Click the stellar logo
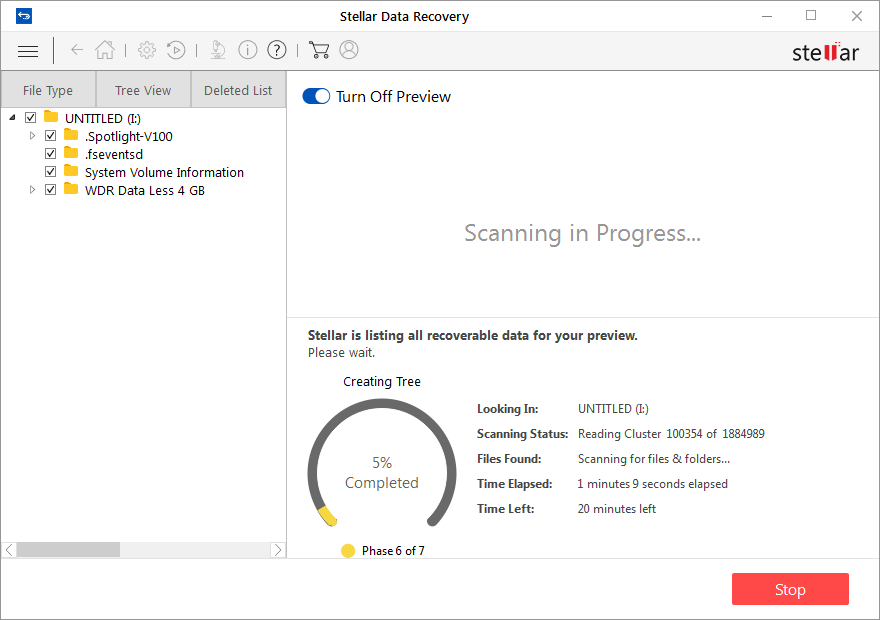The width and height of the screenshot is (880, 620). tap(825, 52)
